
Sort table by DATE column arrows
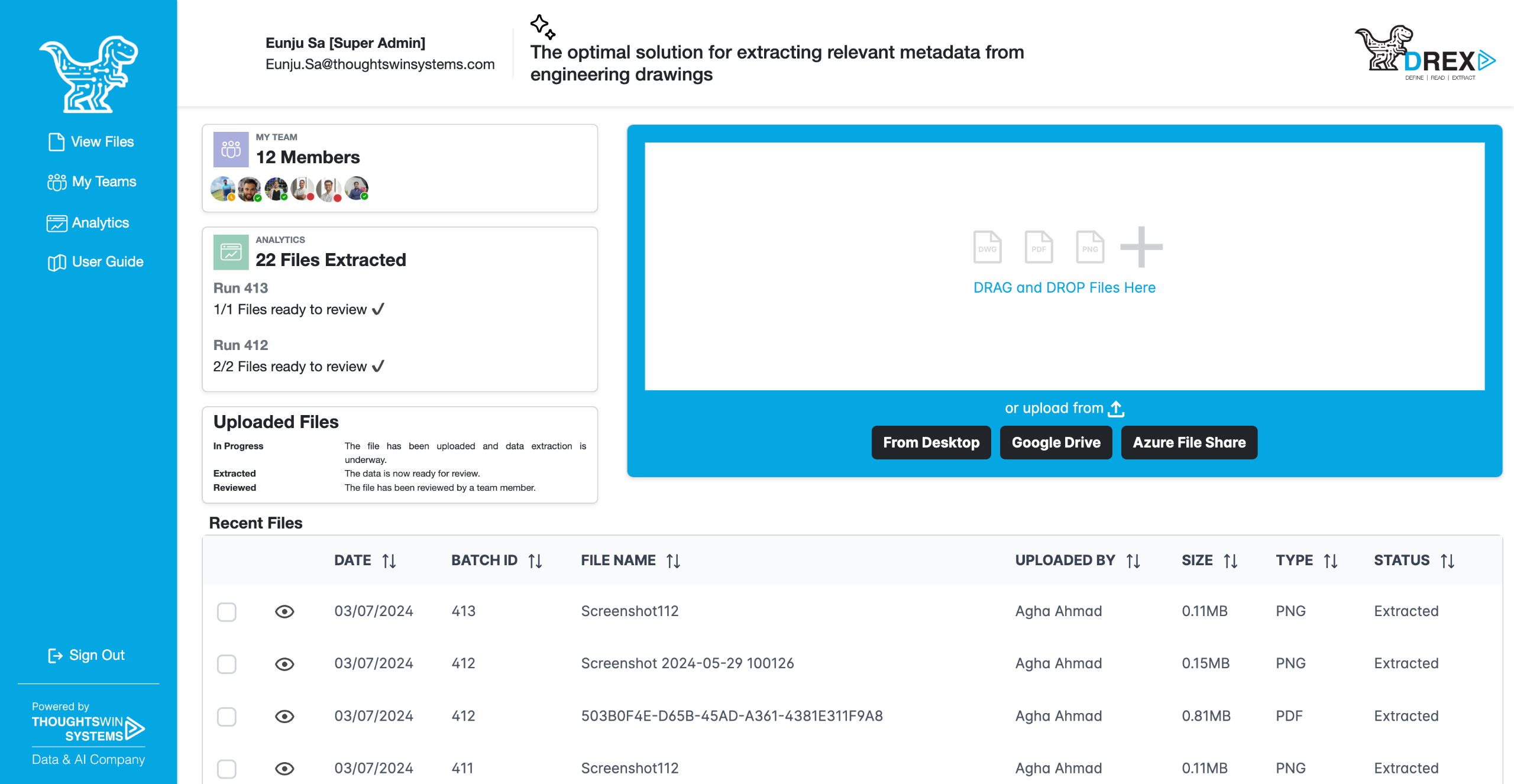pyautogui.click(x=389, y=561)
